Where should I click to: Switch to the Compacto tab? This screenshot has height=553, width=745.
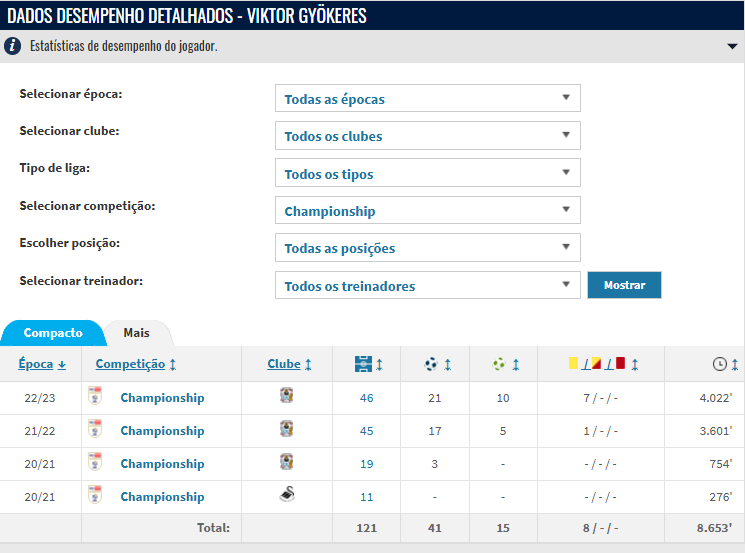tap(53, 333)
